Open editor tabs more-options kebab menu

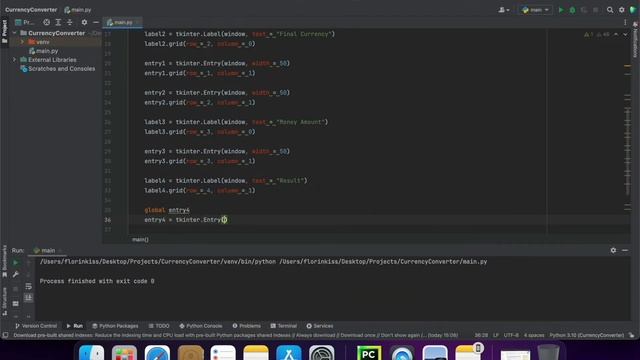point(625,22)
